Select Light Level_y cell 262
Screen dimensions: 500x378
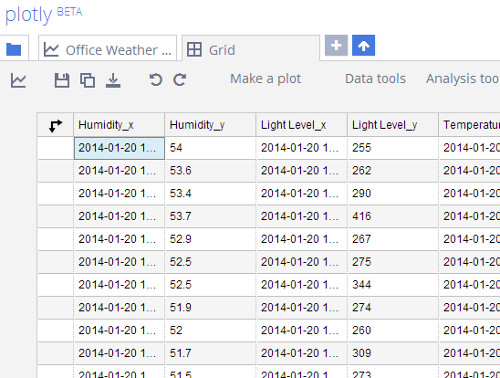pyautogui.click(x=393, y=171)
